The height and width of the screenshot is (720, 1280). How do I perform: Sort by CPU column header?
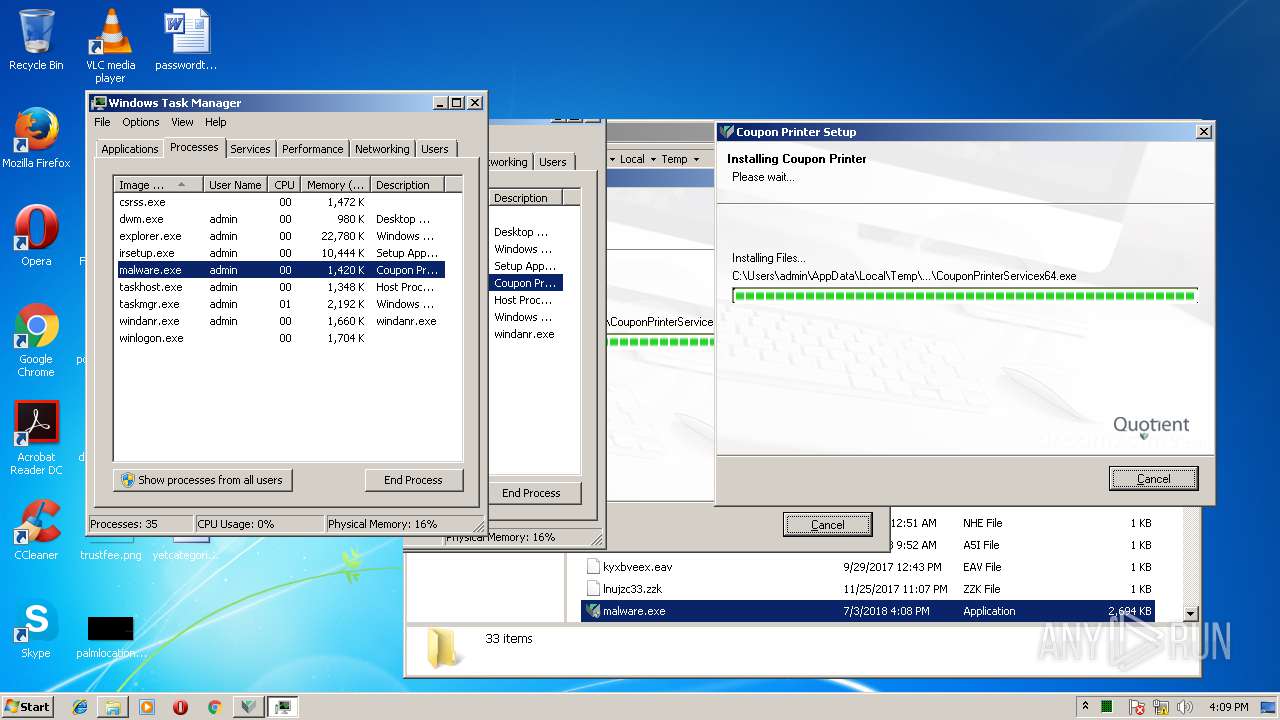[x=285, y=185]
